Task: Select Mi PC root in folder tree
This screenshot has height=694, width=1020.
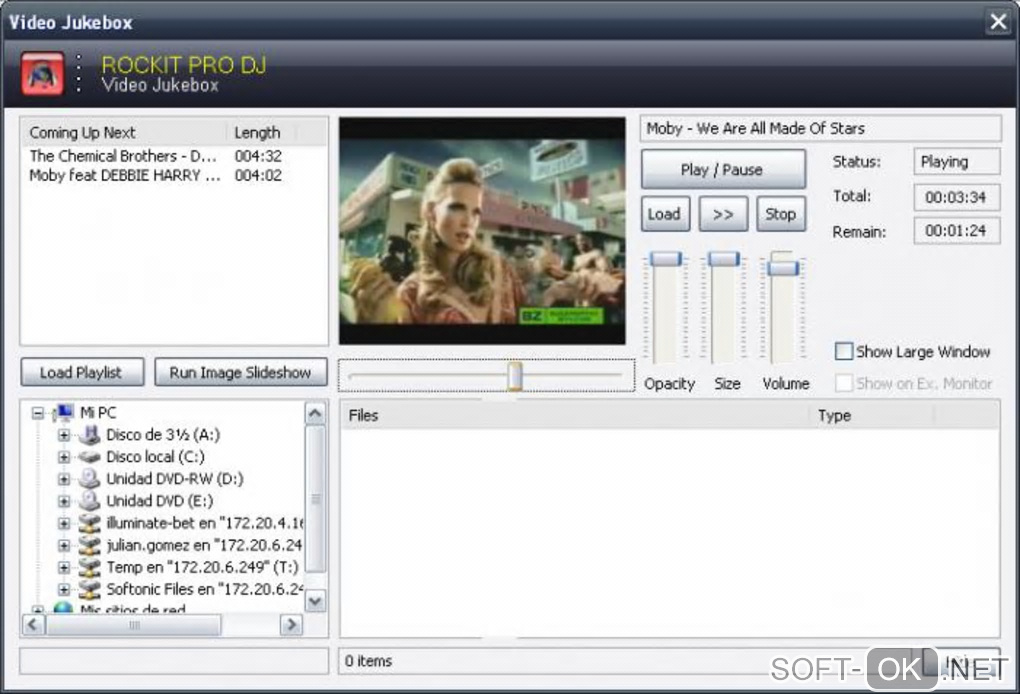Action: (98, 412)
